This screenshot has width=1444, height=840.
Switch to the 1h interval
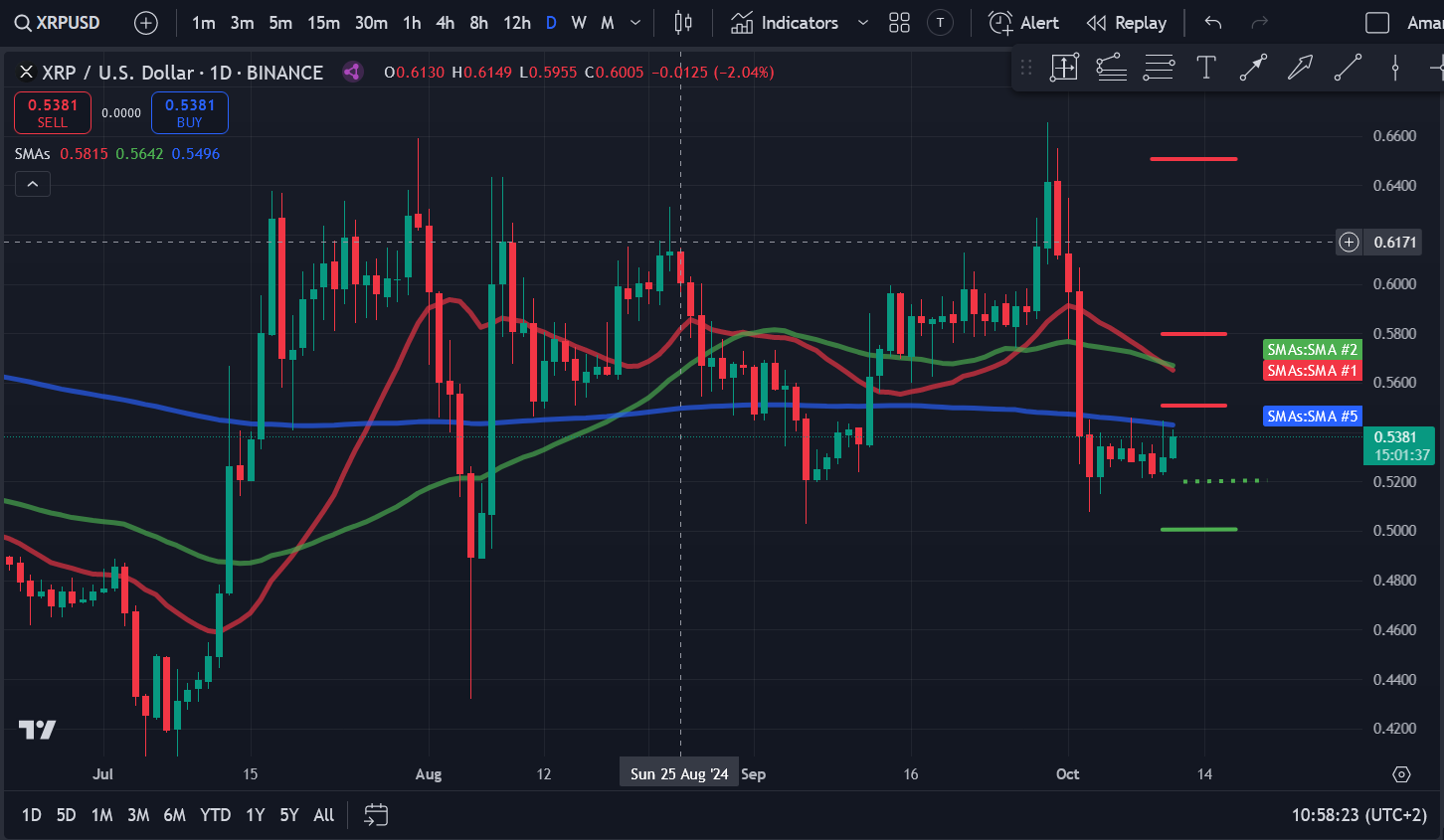[412, 22]
